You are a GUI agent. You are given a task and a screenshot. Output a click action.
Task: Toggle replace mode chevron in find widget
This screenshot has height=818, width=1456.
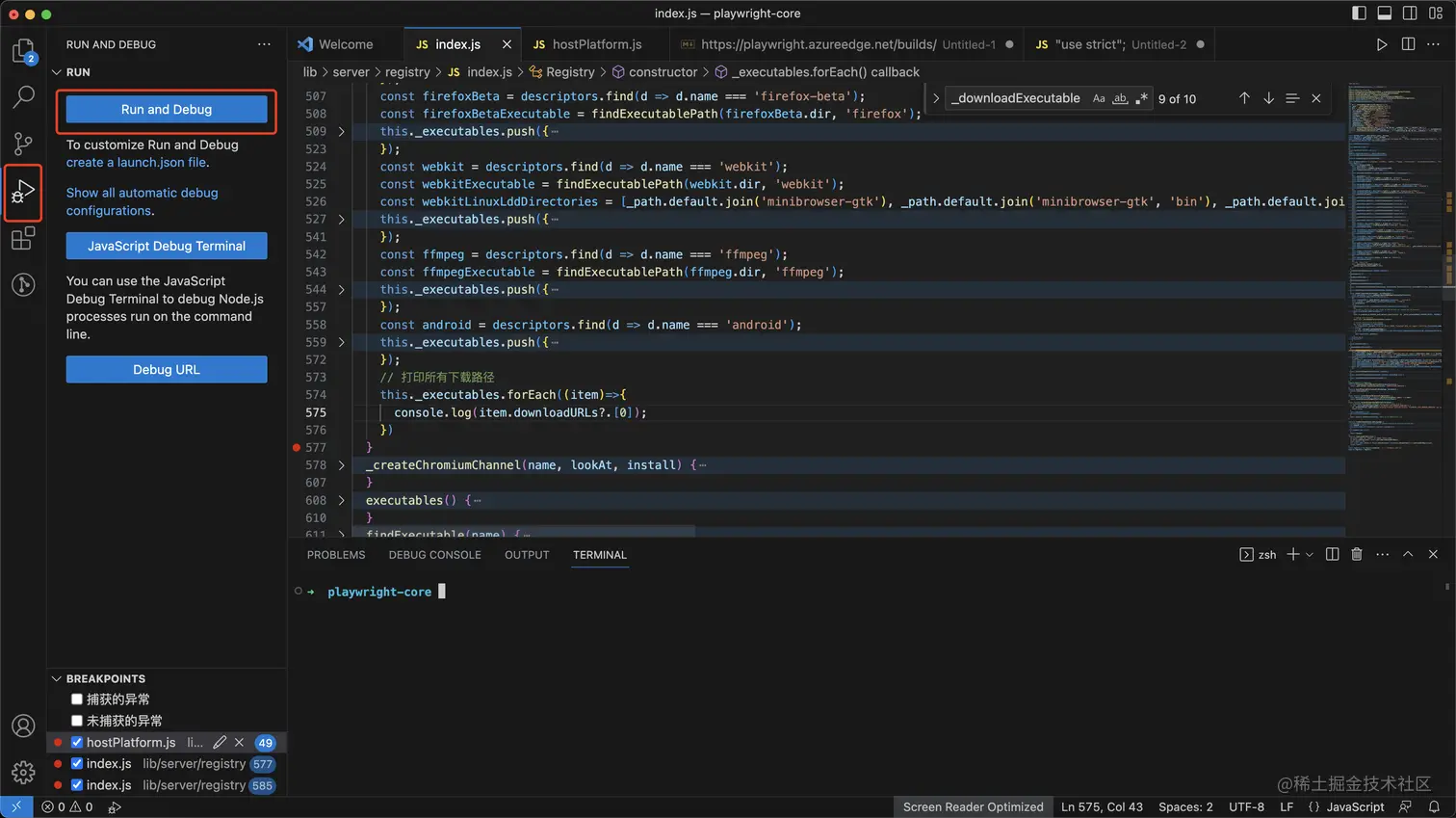point(935,98)
